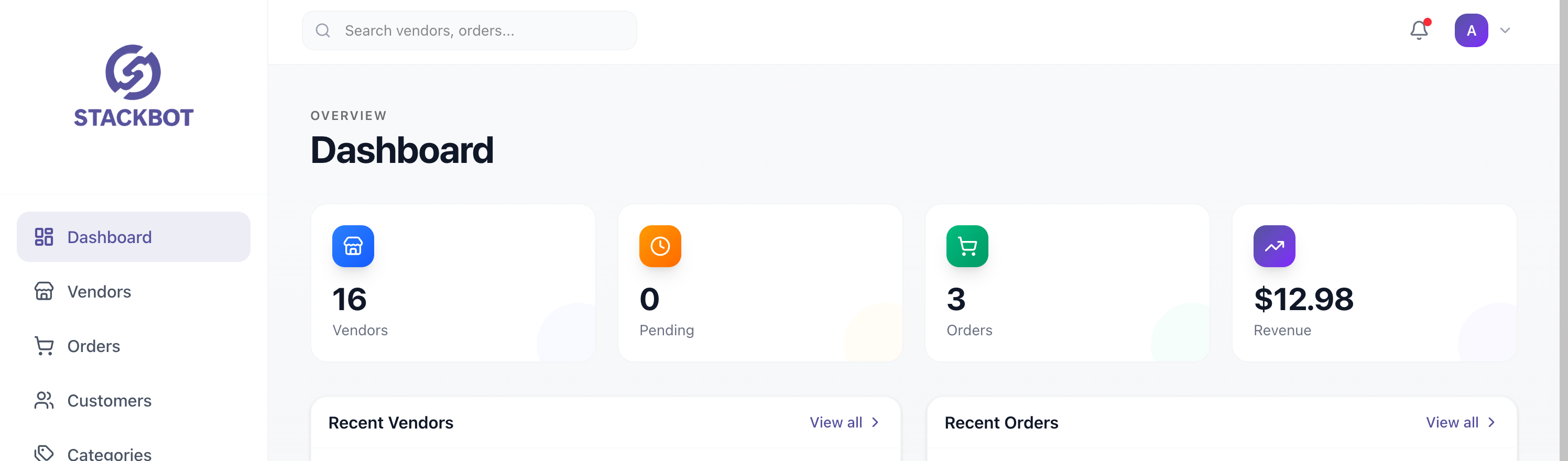Click the purple trending Revenue icon
1568x461 pixels.
1273,246
